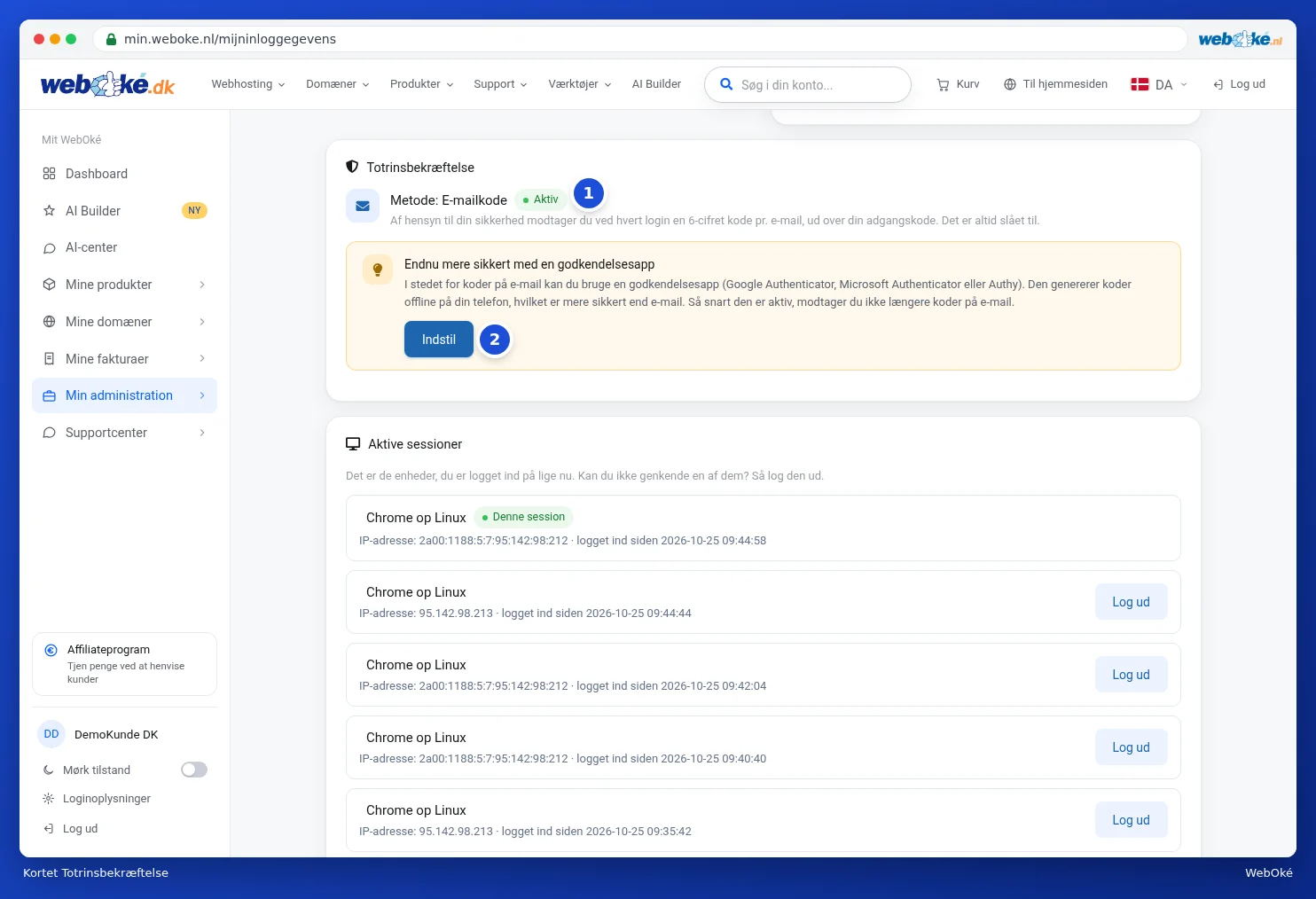1316x899 pixels.
Task: Open the DA language selector
Action: point(1159,84)
